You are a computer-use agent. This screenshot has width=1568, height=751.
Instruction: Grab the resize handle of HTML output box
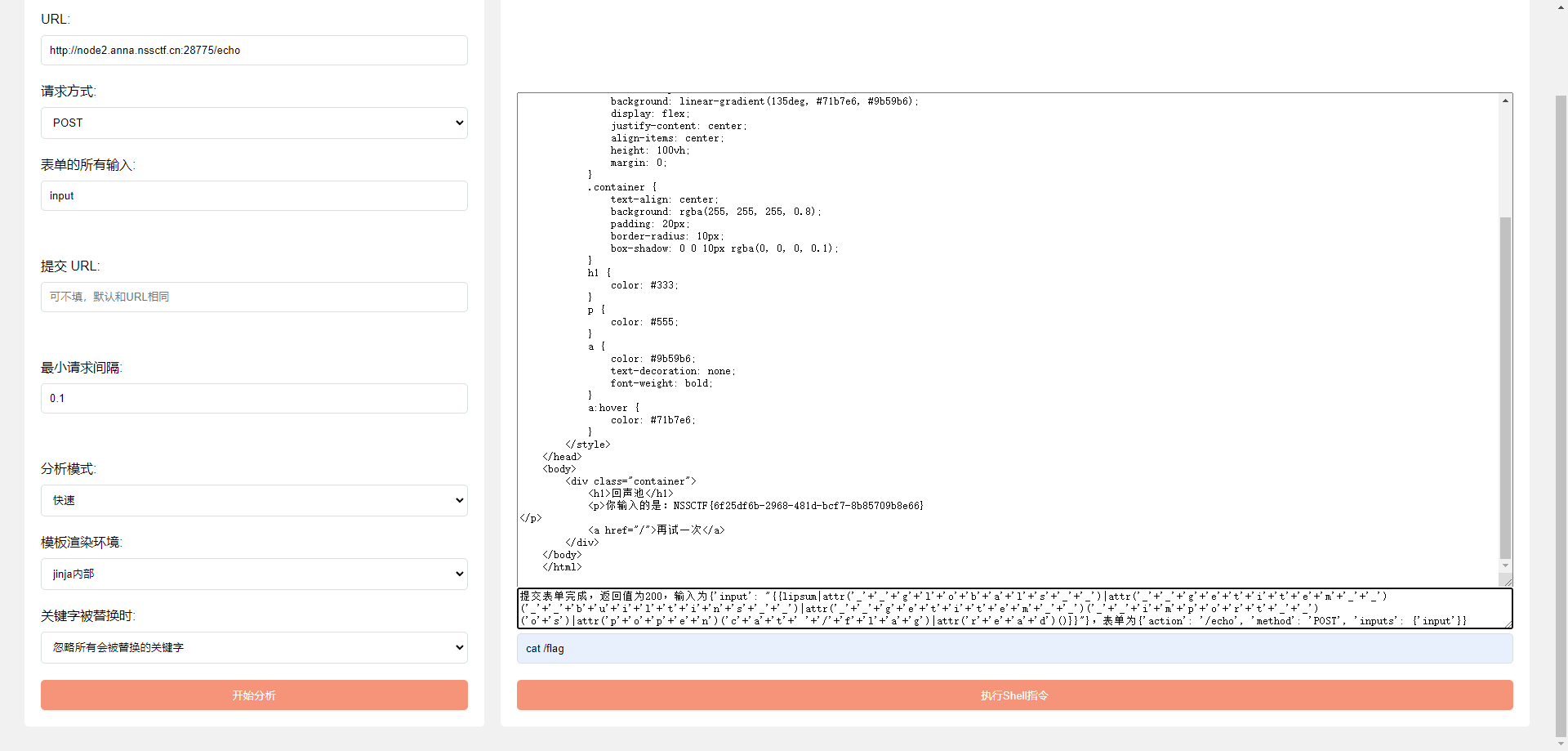click(x=1508, y=582)
